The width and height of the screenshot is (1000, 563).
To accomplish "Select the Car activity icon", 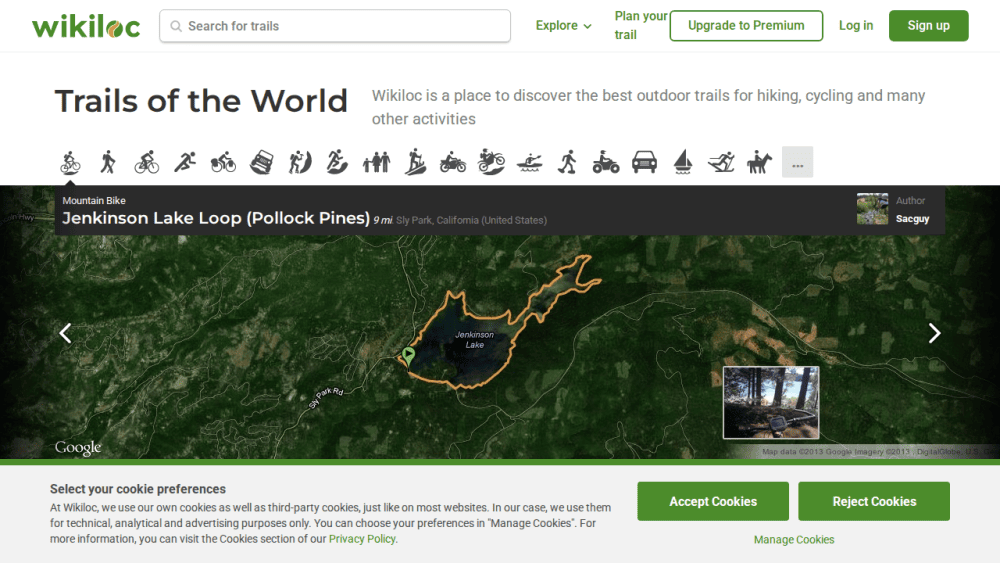I will tap(644, 162).
